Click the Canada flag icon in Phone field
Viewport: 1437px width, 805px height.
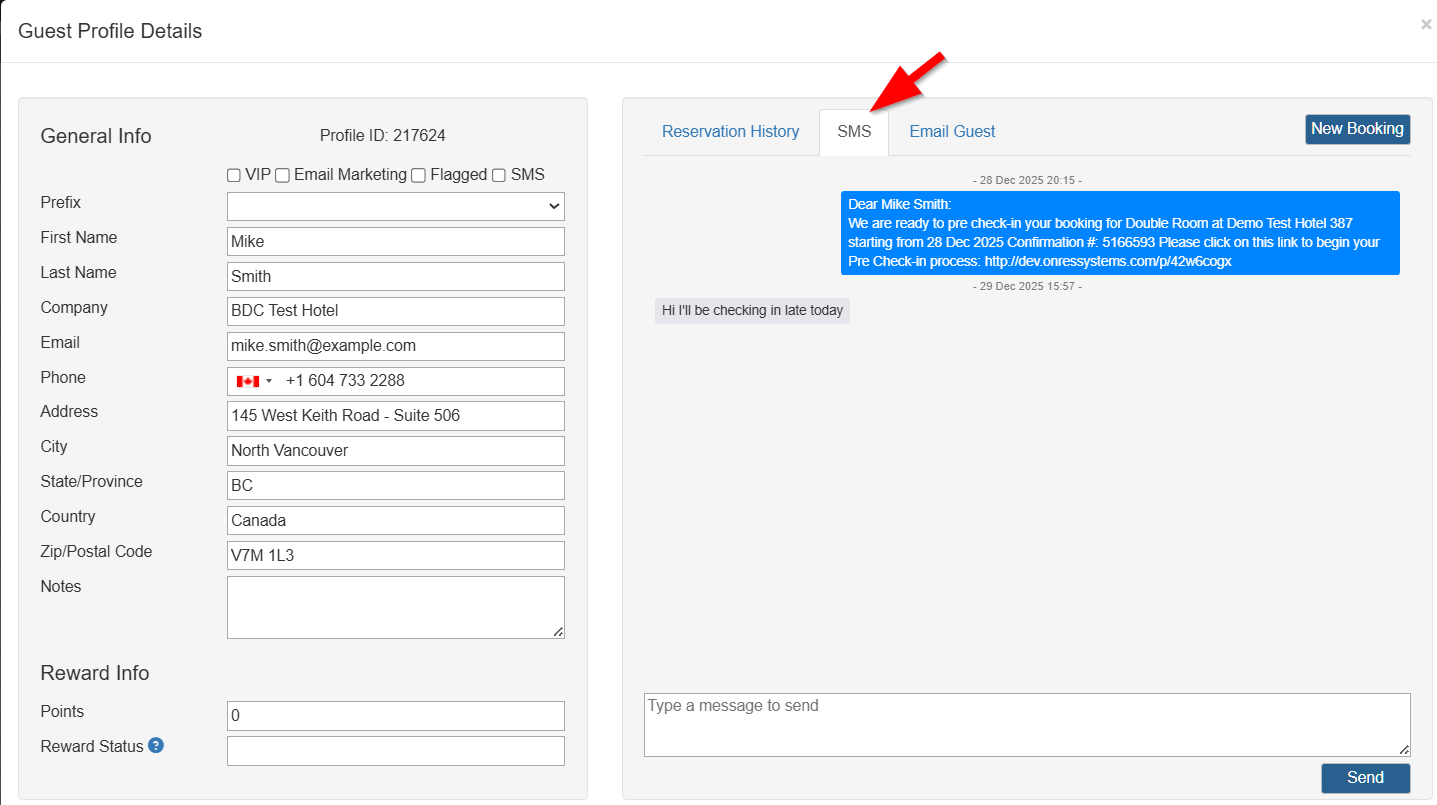pyautogui.click(x=247, y=381)
